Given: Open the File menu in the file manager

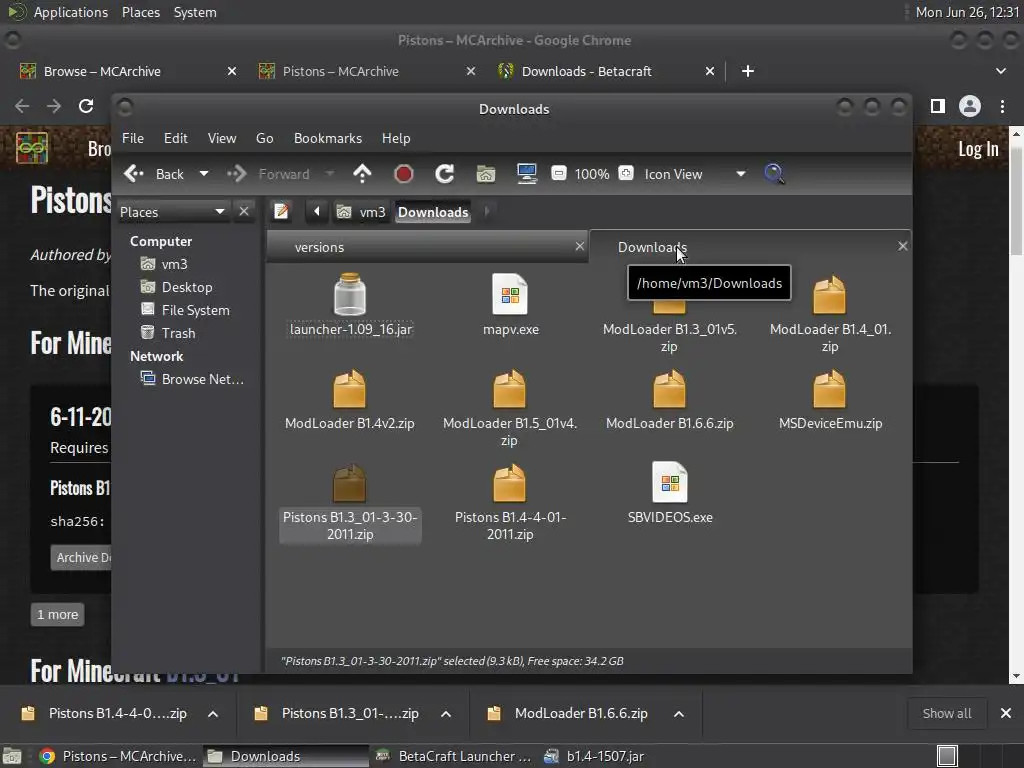Looking at the screenshot, I should pos(133,138).
